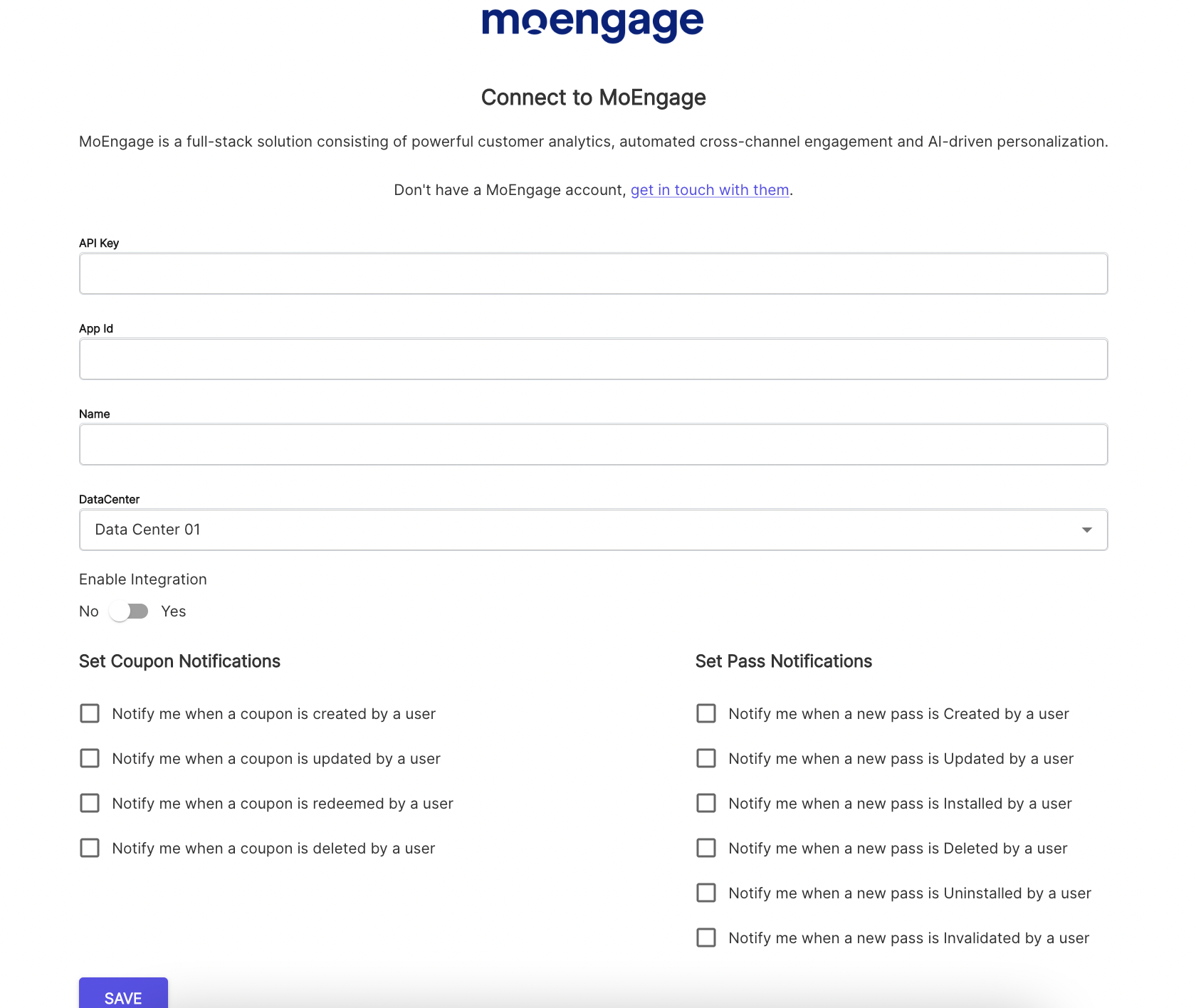Enable new pass Uninstalled notification
The height and width of the screenshot is (1008, 1196).
coord(706,893)
